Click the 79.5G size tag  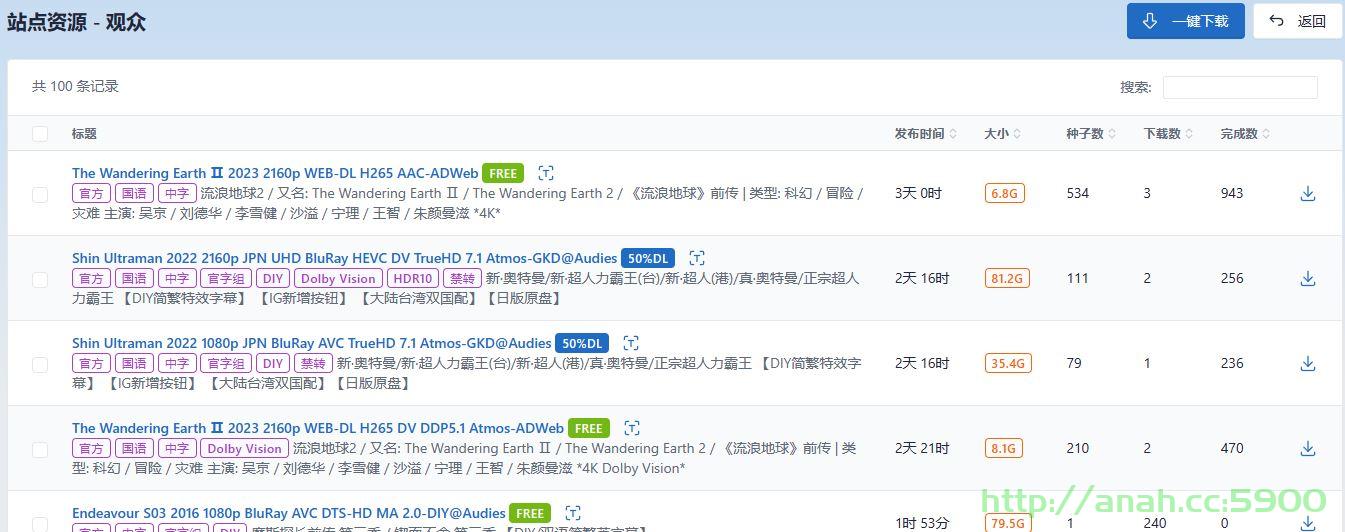1008,523
